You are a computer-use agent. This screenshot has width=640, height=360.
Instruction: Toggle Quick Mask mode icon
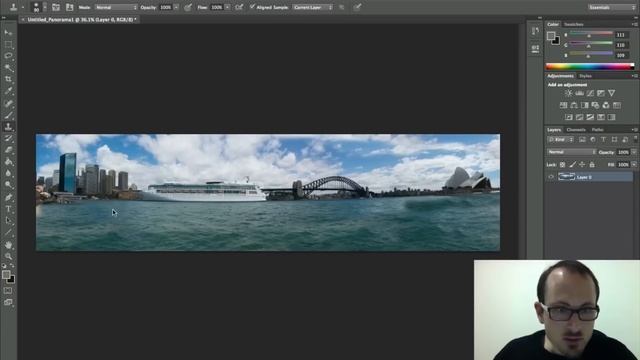tap(8, 291)
